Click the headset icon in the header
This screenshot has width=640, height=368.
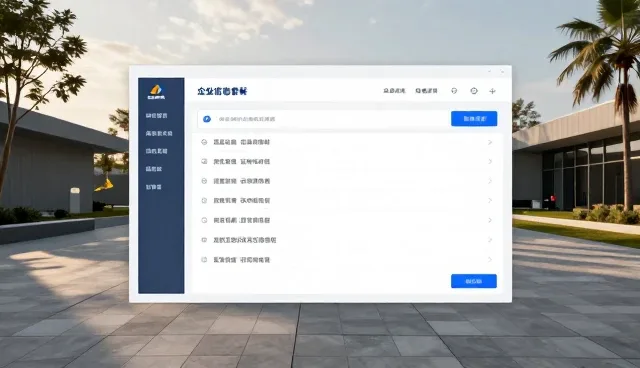pyautogui.click(x=454, y=91)
